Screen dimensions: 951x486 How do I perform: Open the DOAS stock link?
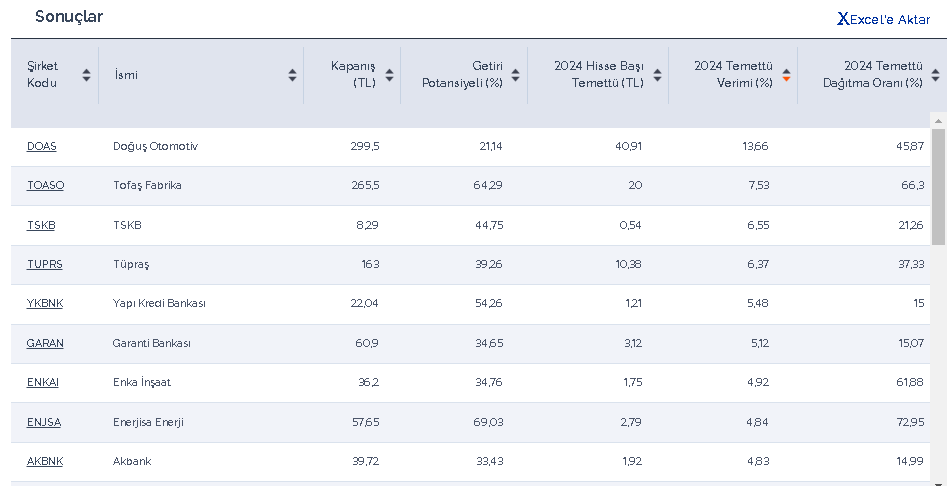click(42, 146)
